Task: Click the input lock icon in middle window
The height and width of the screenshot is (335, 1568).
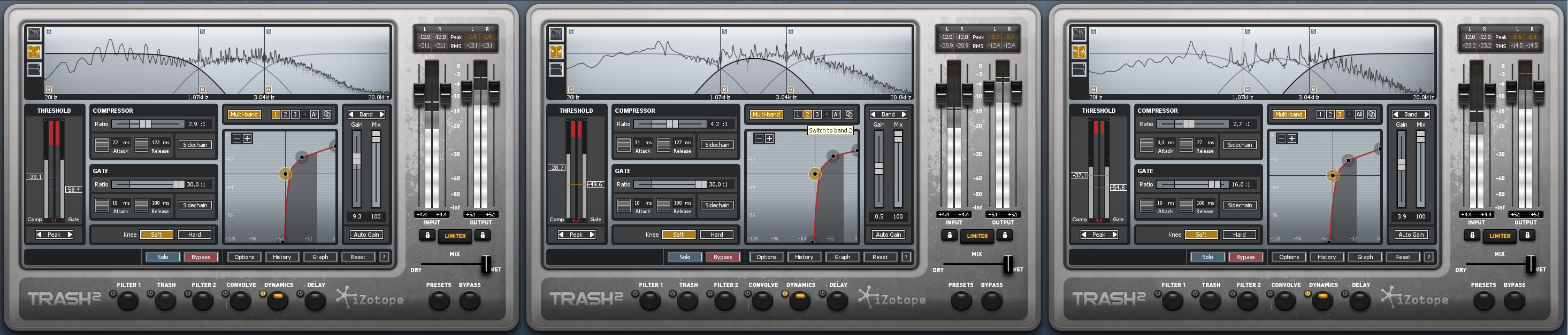Action: [x=950, y=235]
